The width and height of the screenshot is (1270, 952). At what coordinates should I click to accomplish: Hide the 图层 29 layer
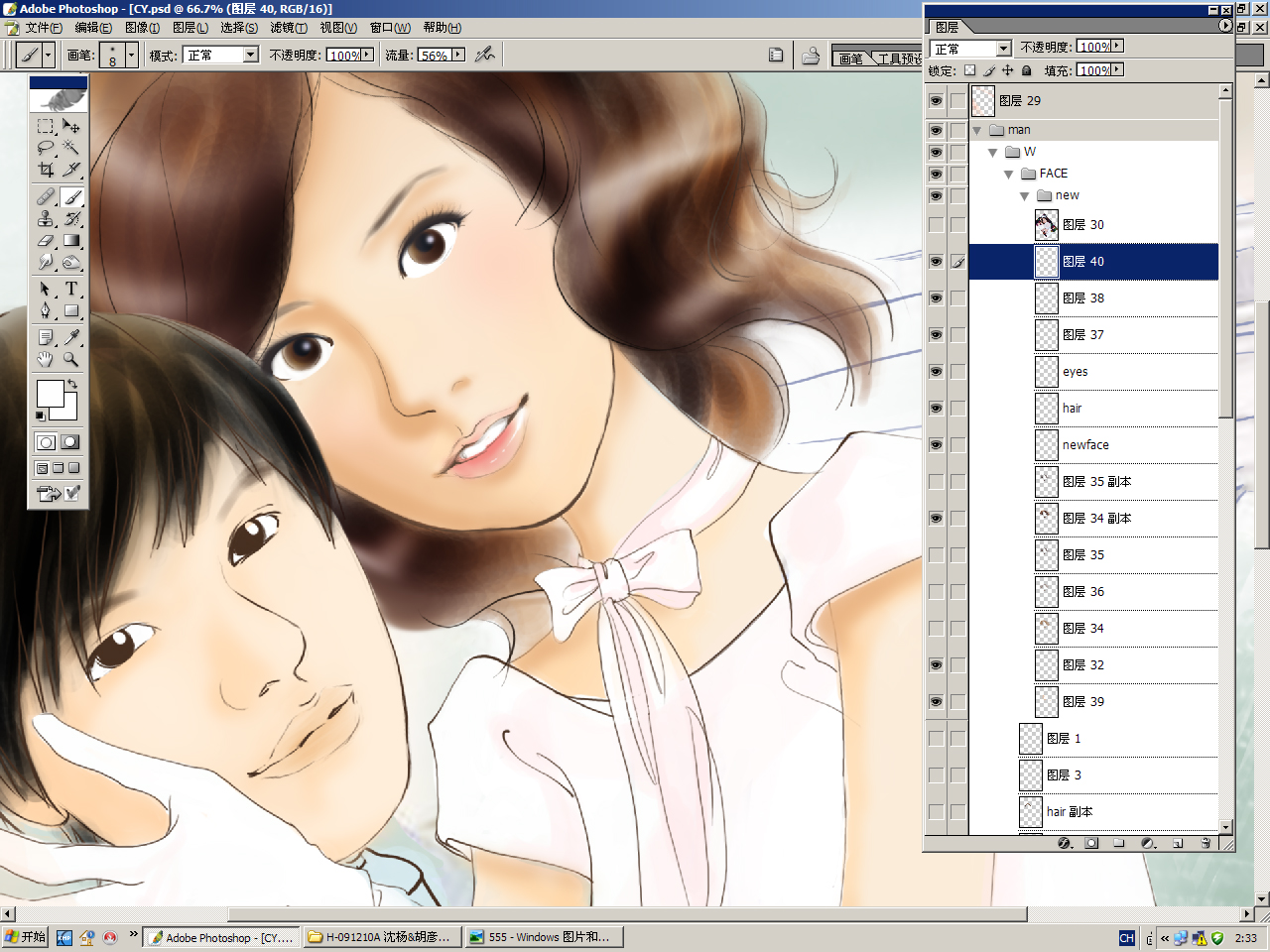pyautogui.click(x=936, y=100)
